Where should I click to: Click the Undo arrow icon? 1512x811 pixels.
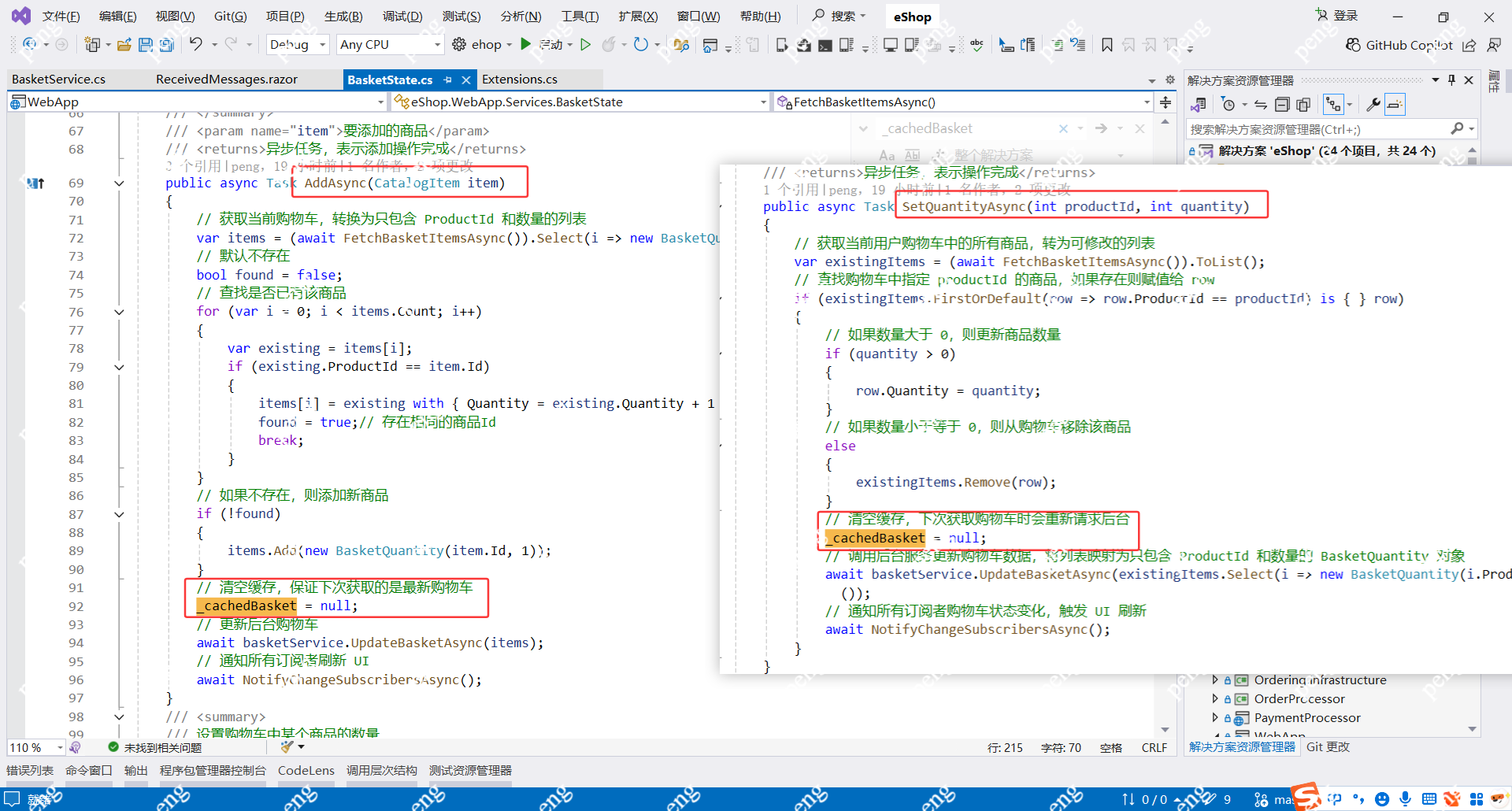tap(196, 45)
